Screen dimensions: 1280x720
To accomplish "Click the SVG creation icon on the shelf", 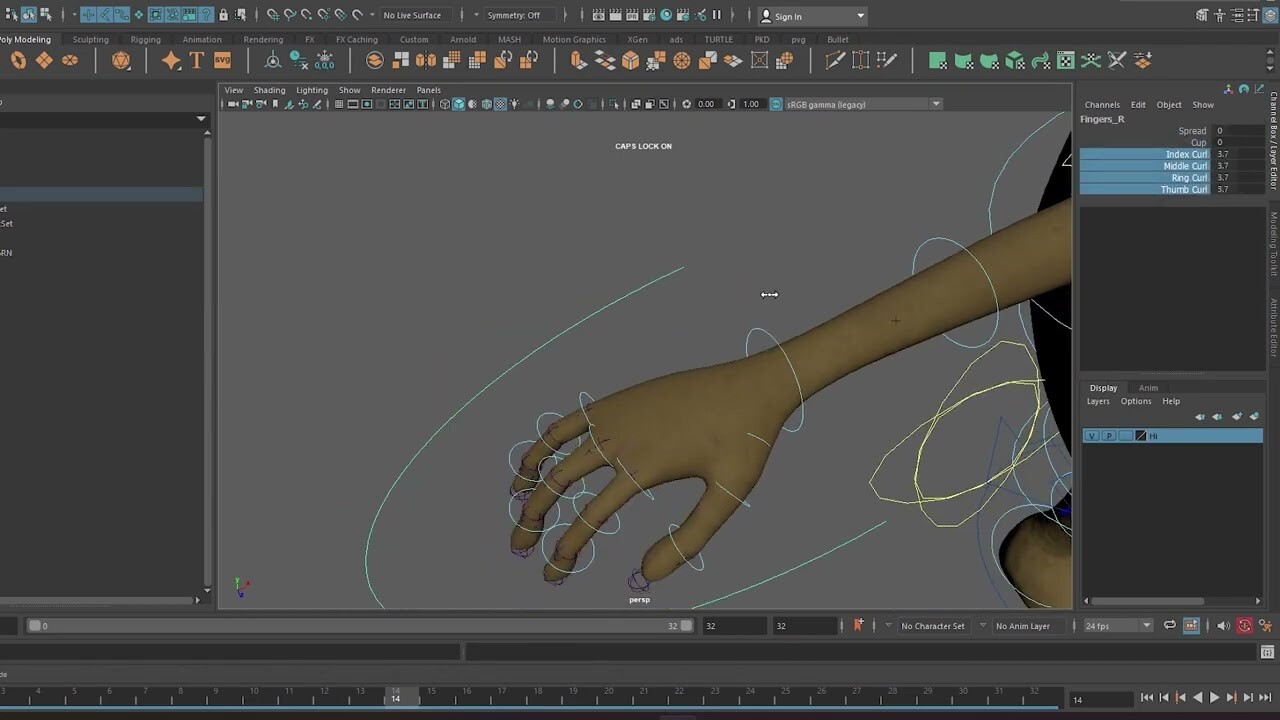I will [222, 60].
